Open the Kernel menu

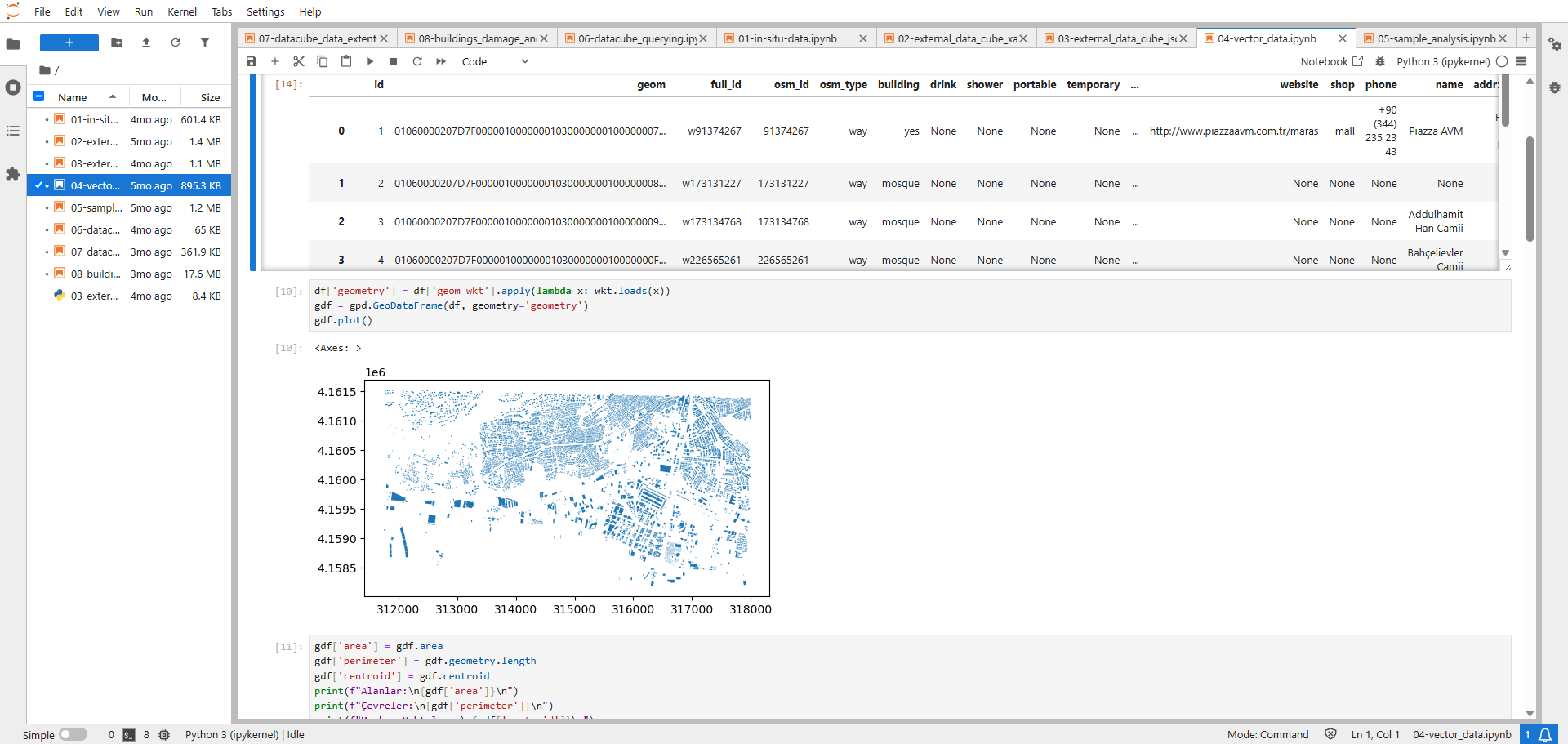[182, 11]
